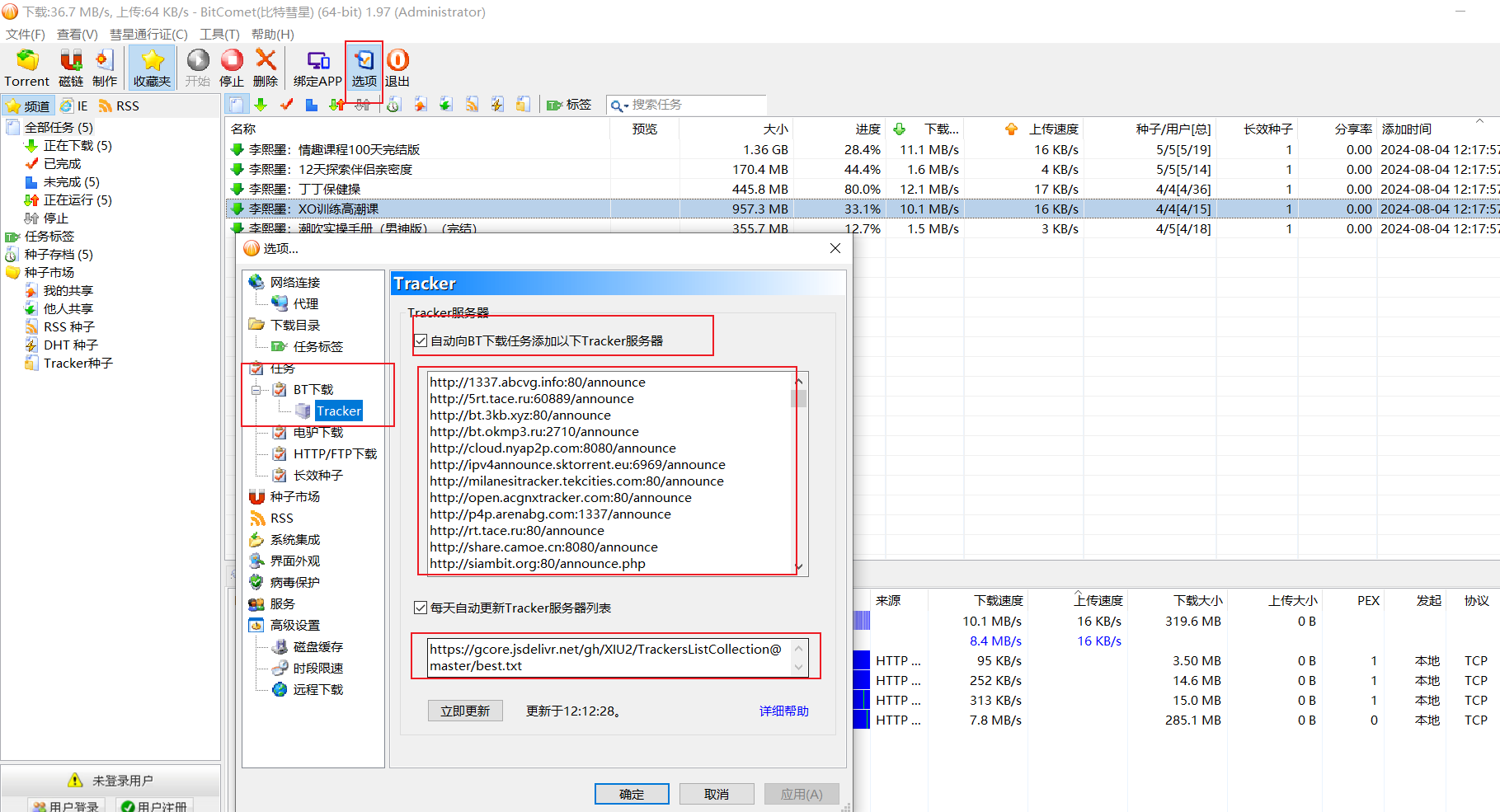Open the 帮助(H) menu
The image size is (1500, 812).
(x=273, y=34)
